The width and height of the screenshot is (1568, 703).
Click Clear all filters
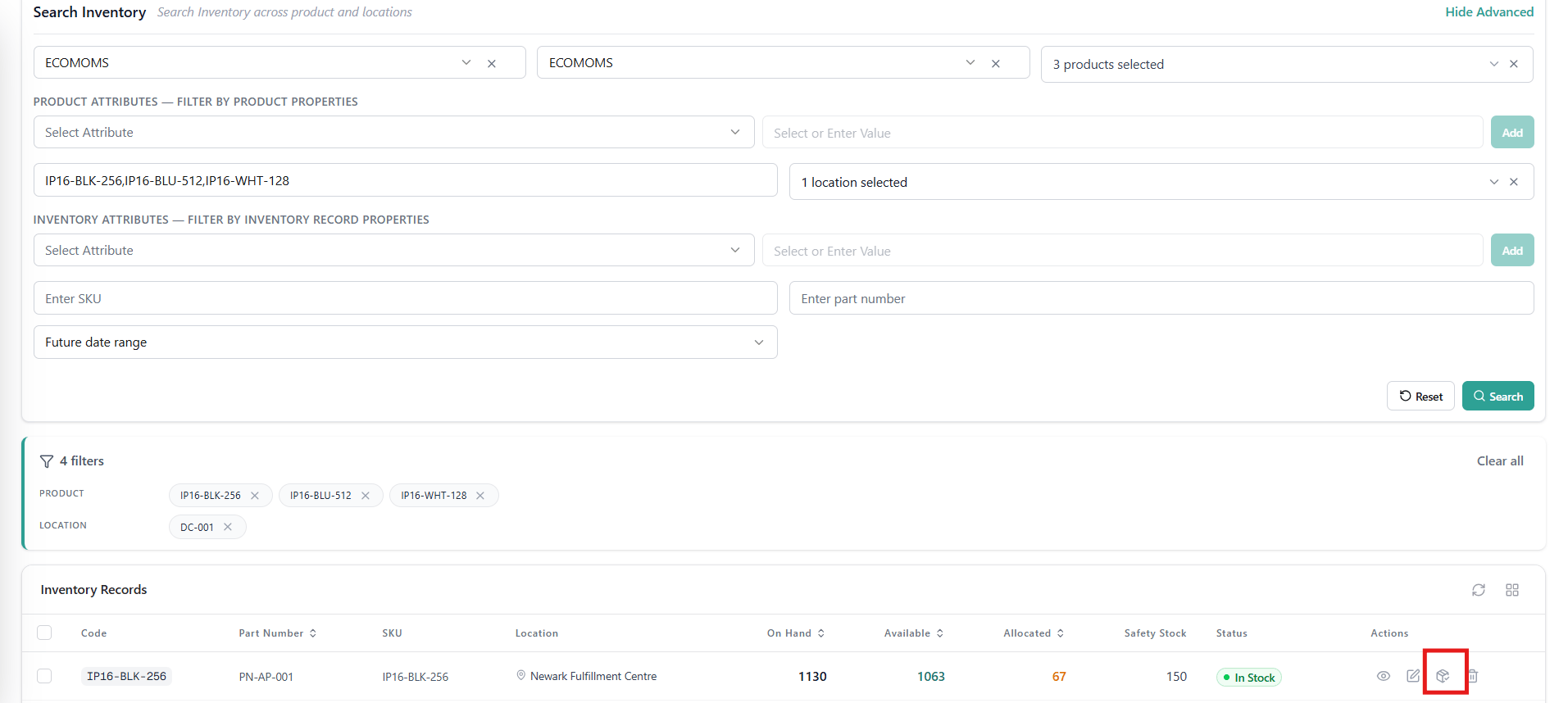1500,460
